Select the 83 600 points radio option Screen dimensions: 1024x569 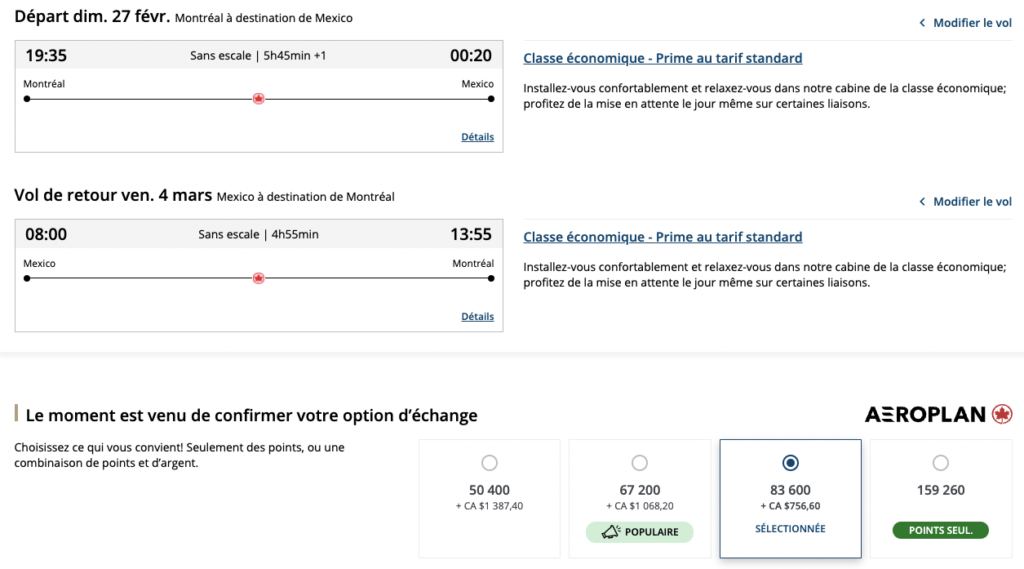click(791, 463)
